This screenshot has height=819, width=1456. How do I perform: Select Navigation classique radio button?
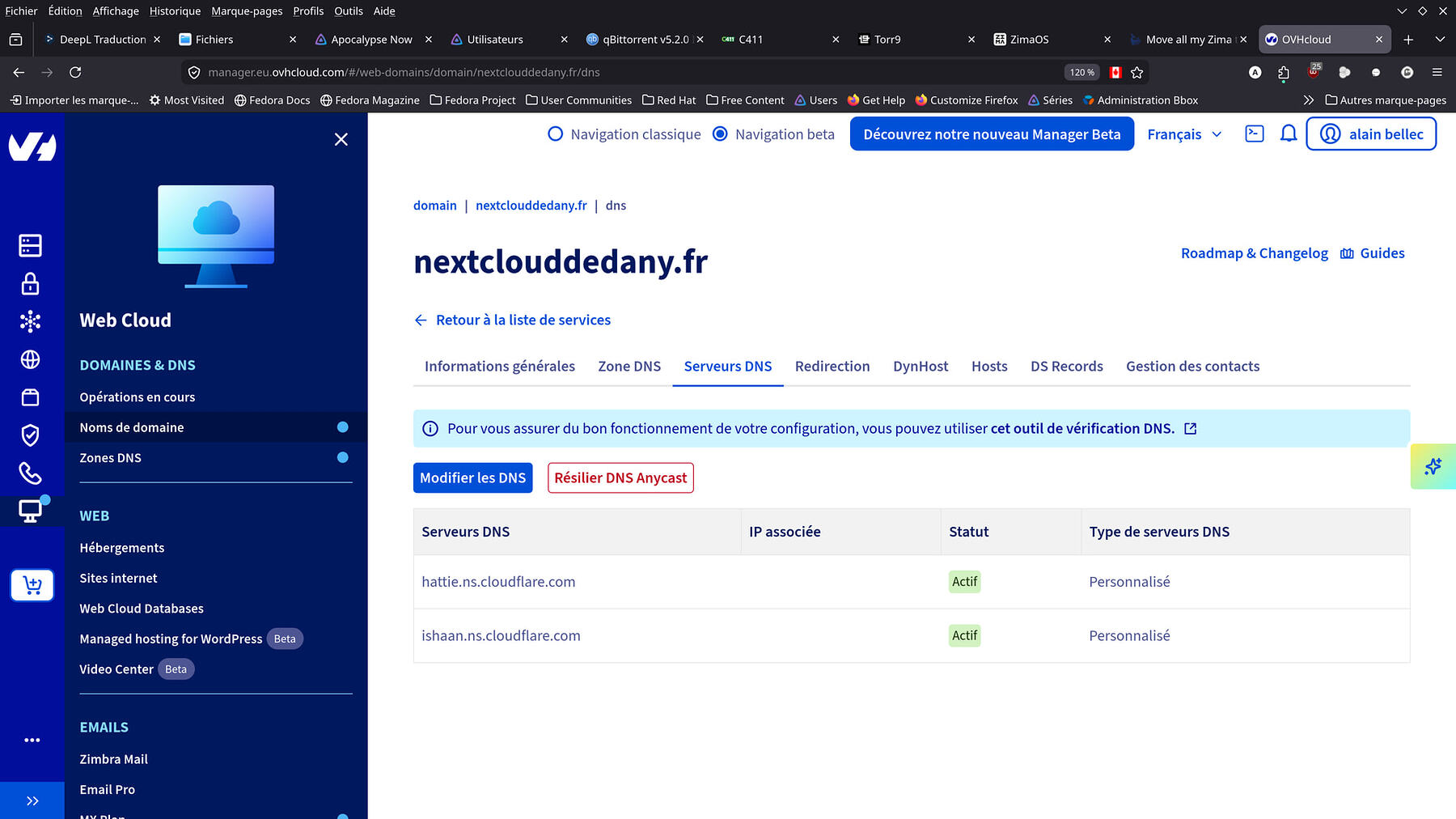555,134
